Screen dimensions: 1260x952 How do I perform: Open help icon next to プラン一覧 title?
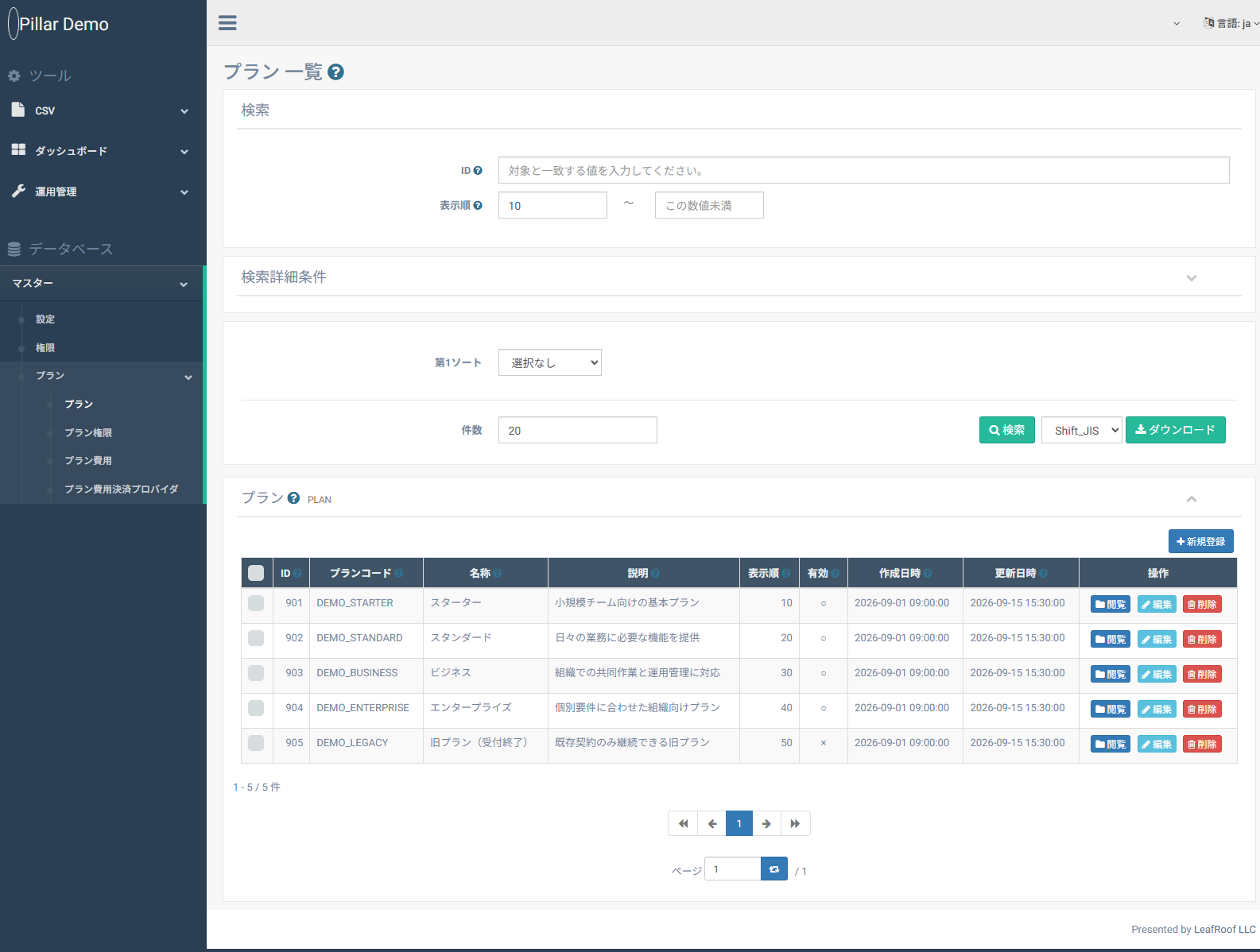point(336,72)
